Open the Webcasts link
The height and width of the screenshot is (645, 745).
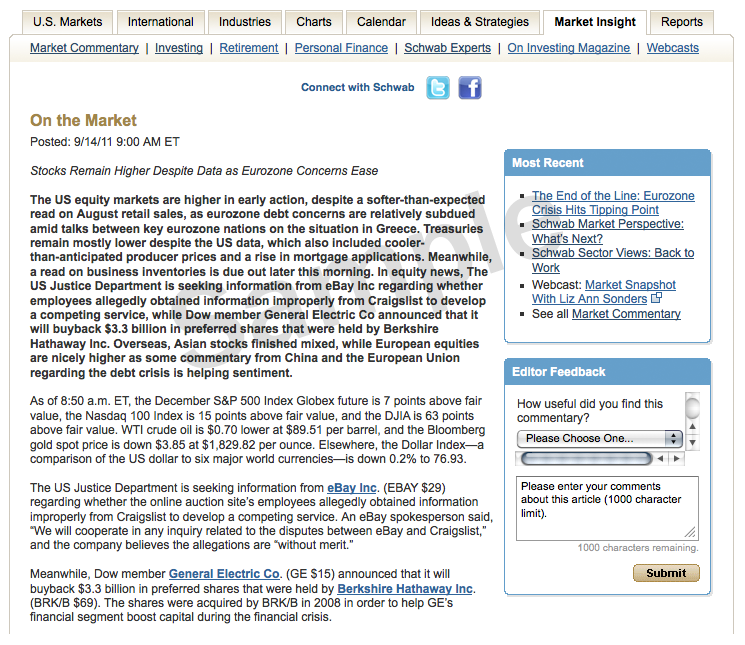click(x=673, y=48)
